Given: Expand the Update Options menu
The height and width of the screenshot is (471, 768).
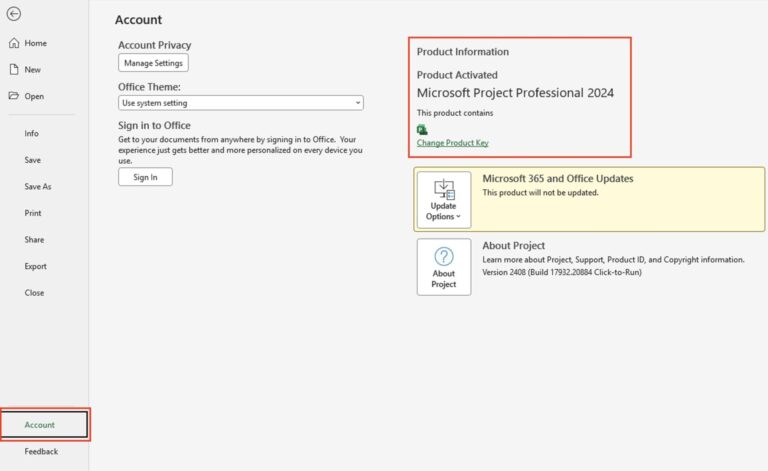Looking at the screenshot, I should (x=444, y=200).
